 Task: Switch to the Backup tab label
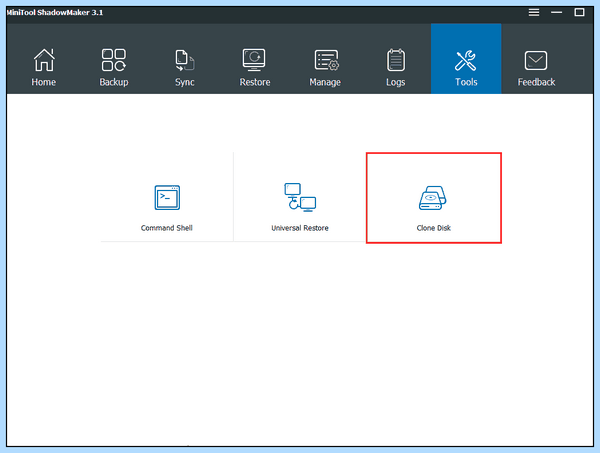click(x=114, y=82)
